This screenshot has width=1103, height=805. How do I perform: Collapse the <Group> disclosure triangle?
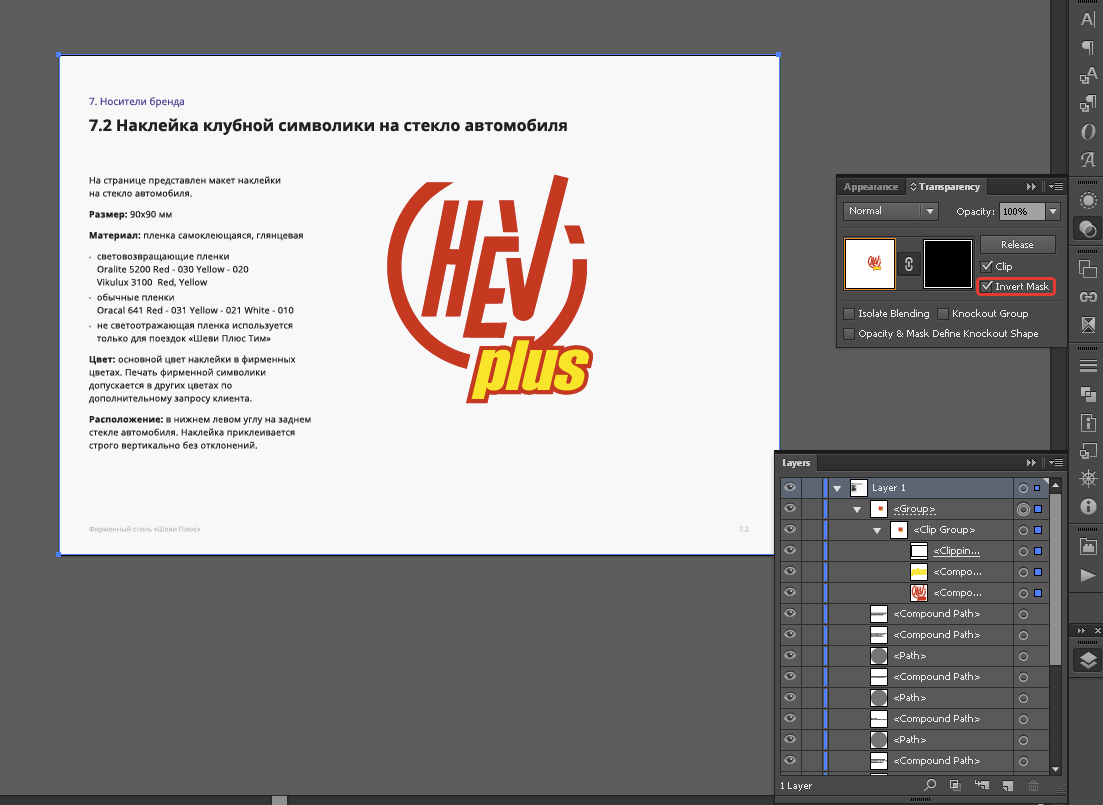tap(857, 509)
